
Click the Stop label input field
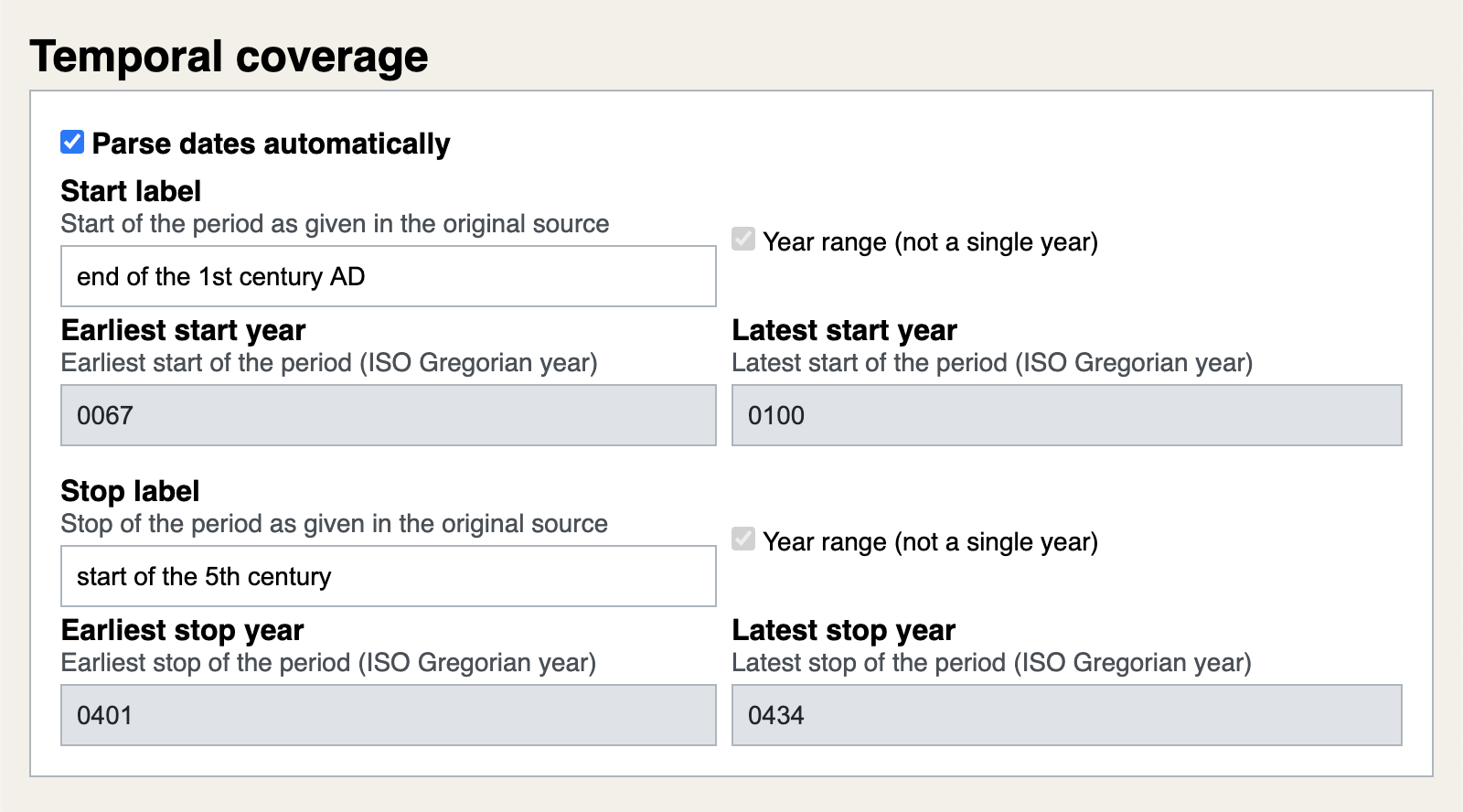pyautogui.click(x=389, y=576)
